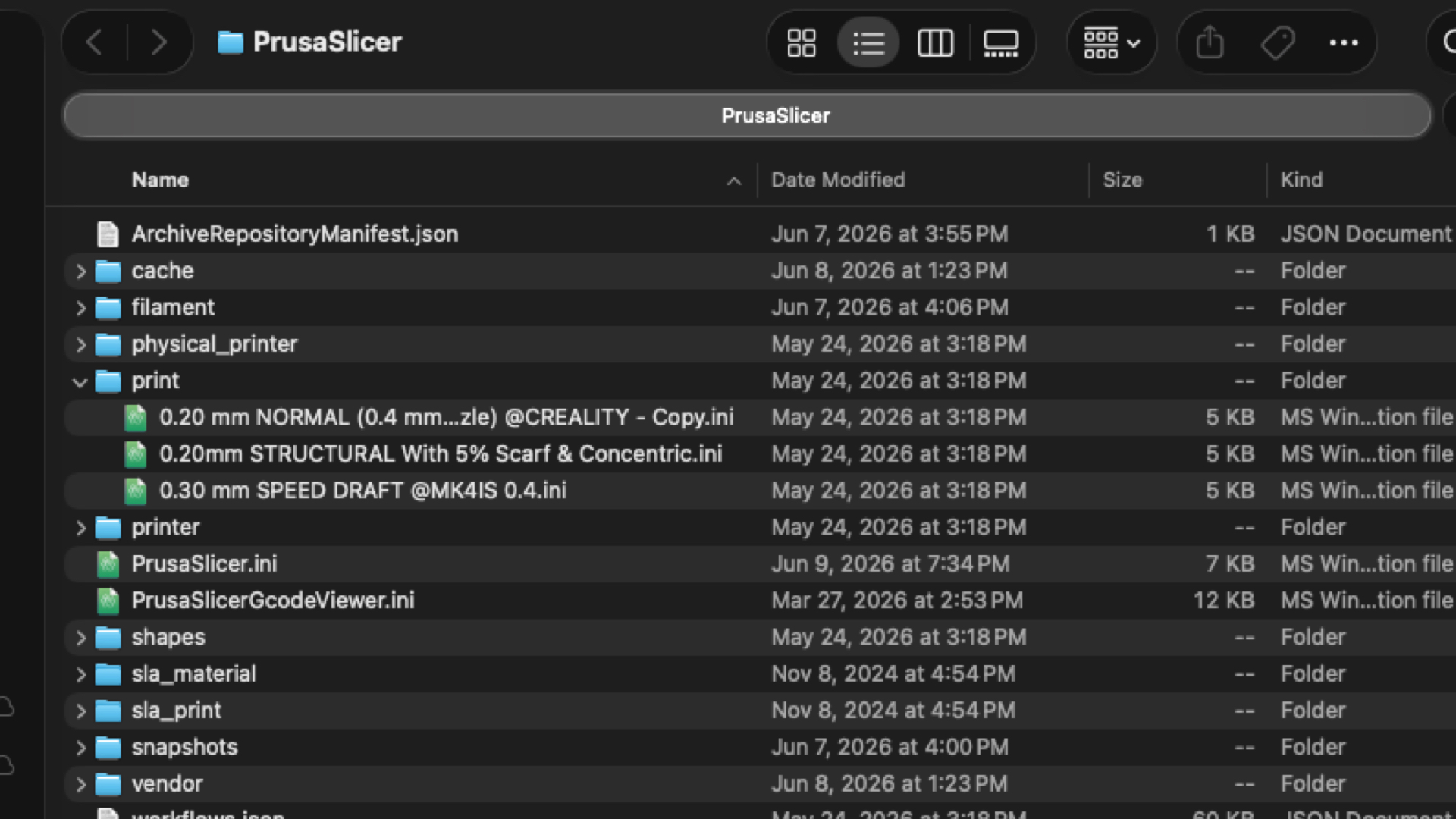The image size is (1456, 819).
Task: Select the cache folder name
Action: point(162,271)
